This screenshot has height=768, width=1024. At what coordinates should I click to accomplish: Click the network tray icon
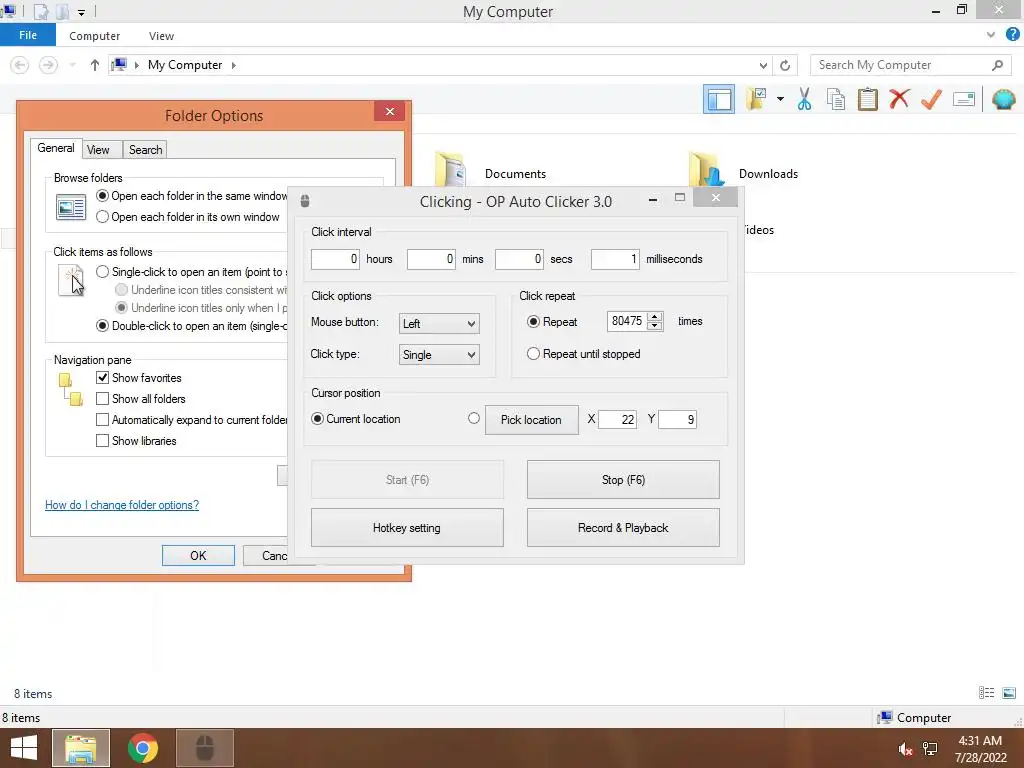tap(930, 749)
